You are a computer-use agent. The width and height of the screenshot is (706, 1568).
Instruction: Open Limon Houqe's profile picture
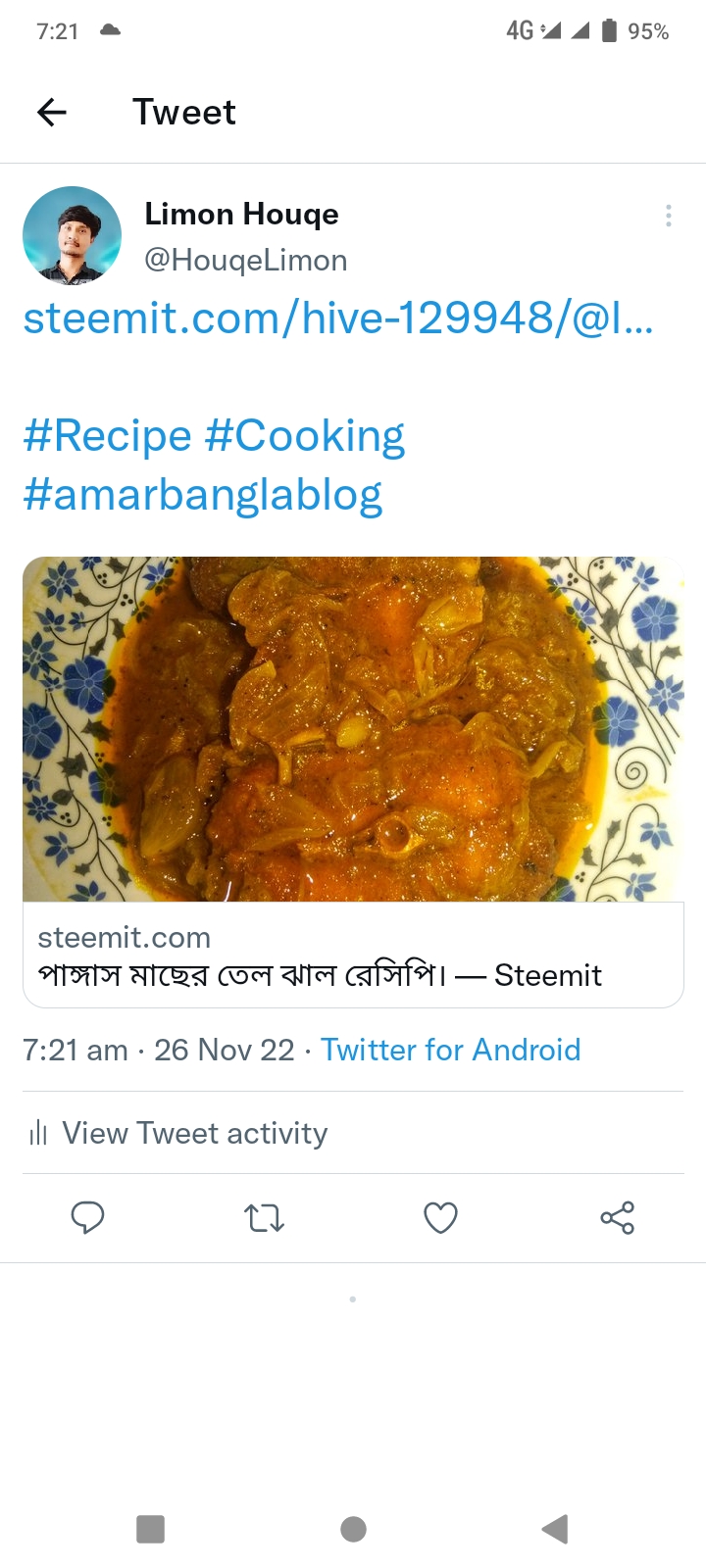pyautogui.click(x=72, y=235)
